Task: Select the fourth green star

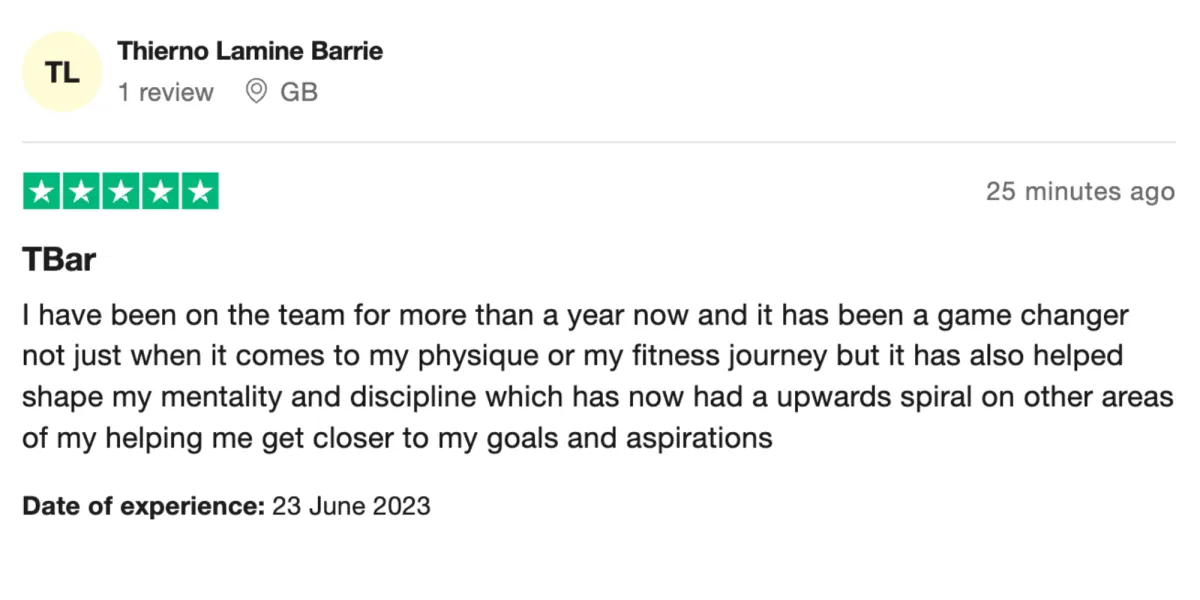Action: tap(160, 191)
